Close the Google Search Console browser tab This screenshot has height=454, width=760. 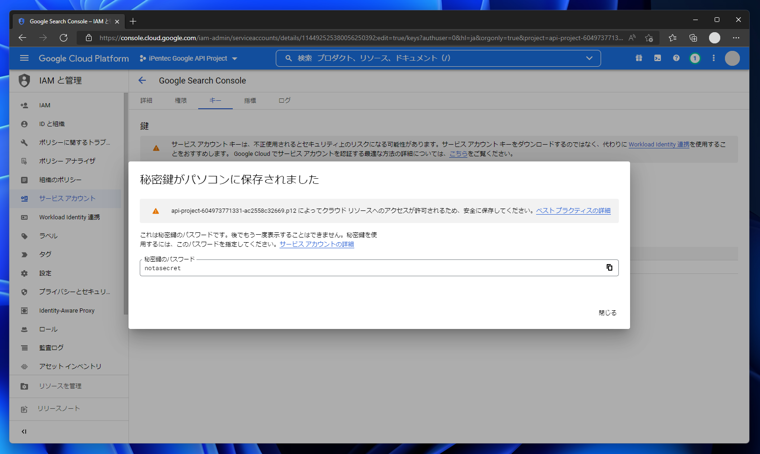point(117,21)
